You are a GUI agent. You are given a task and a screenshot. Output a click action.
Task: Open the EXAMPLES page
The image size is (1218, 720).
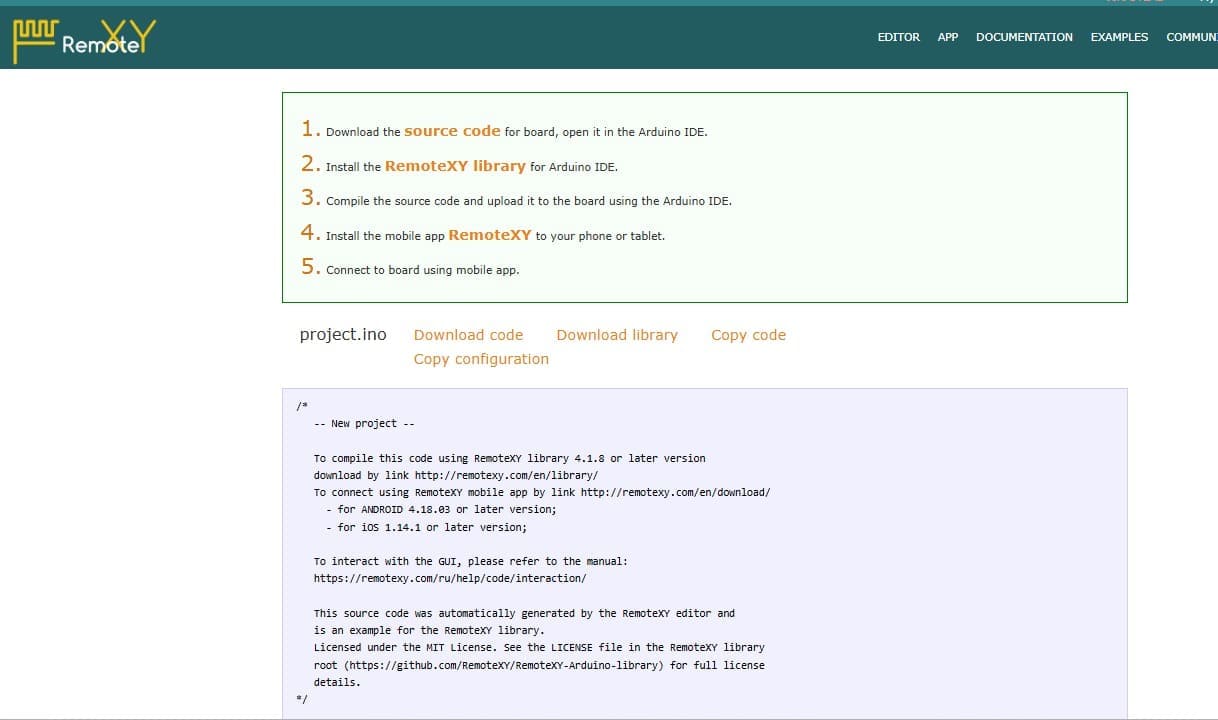click(1119, 37)
